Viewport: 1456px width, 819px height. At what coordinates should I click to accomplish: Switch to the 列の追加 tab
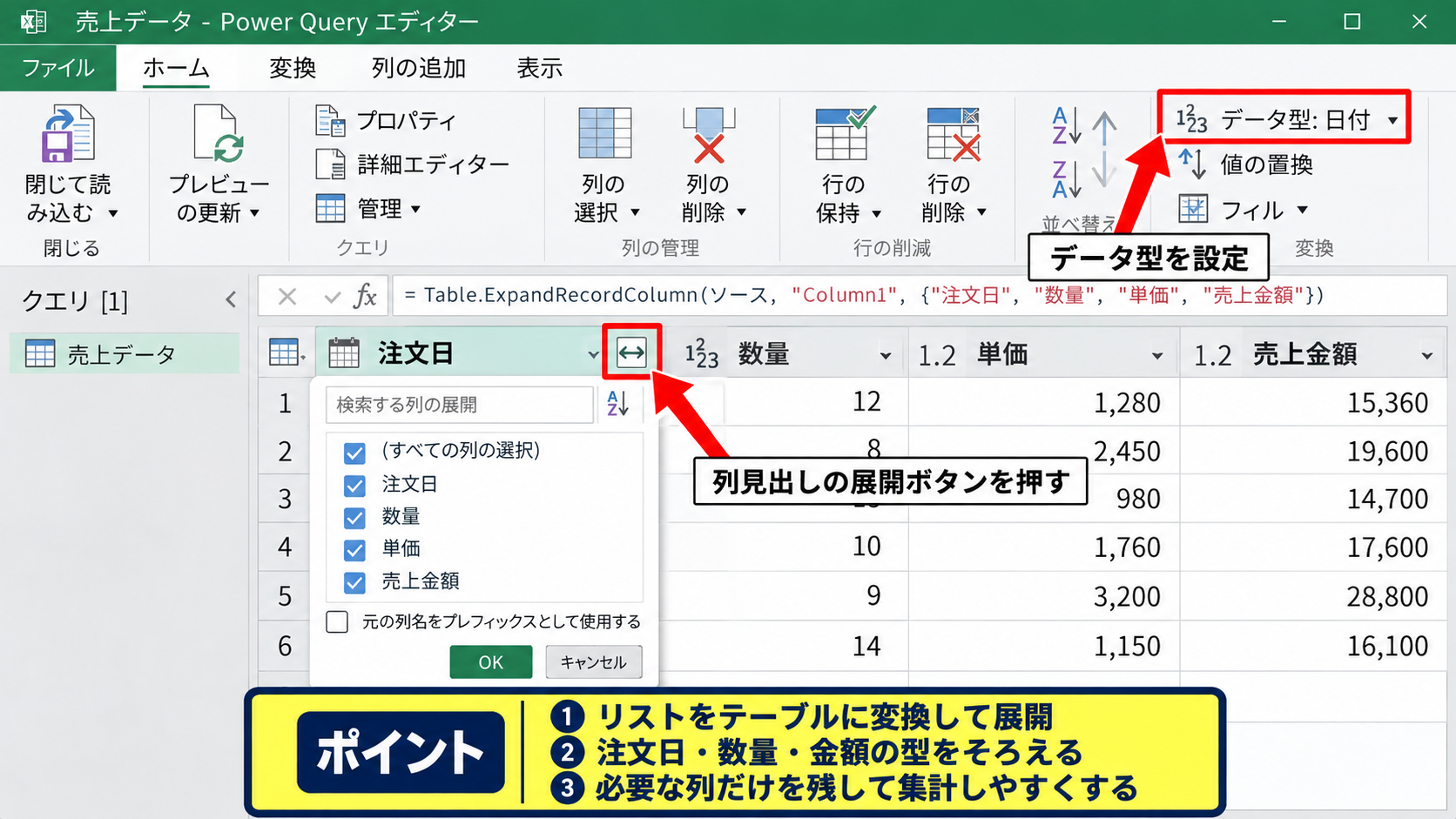click(x=419, y=68)
